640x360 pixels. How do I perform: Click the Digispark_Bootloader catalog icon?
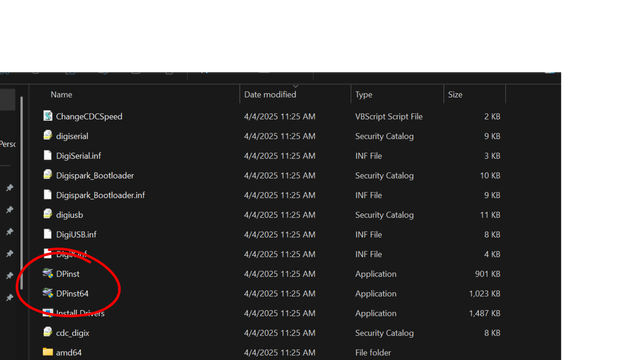[x=48, y=175]
